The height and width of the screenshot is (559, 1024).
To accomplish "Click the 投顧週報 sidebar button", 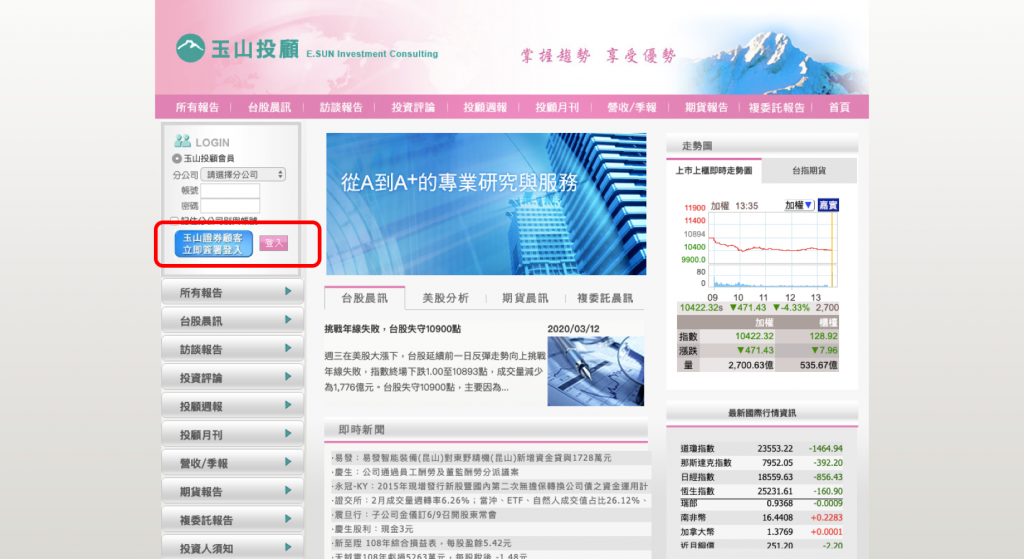I will 232,406.
